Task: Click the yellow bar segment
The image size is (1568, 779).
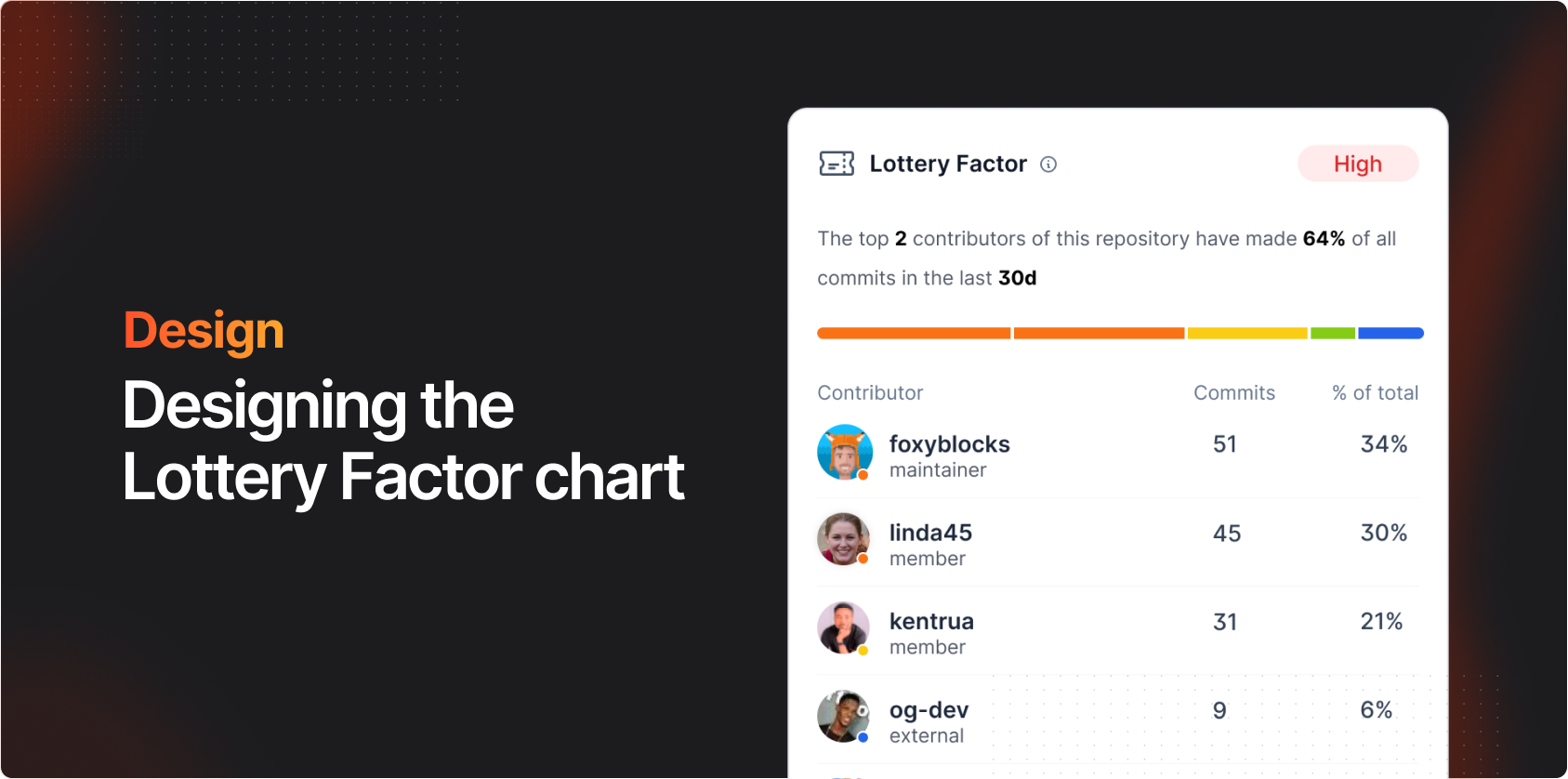Action: (1247, 333)
